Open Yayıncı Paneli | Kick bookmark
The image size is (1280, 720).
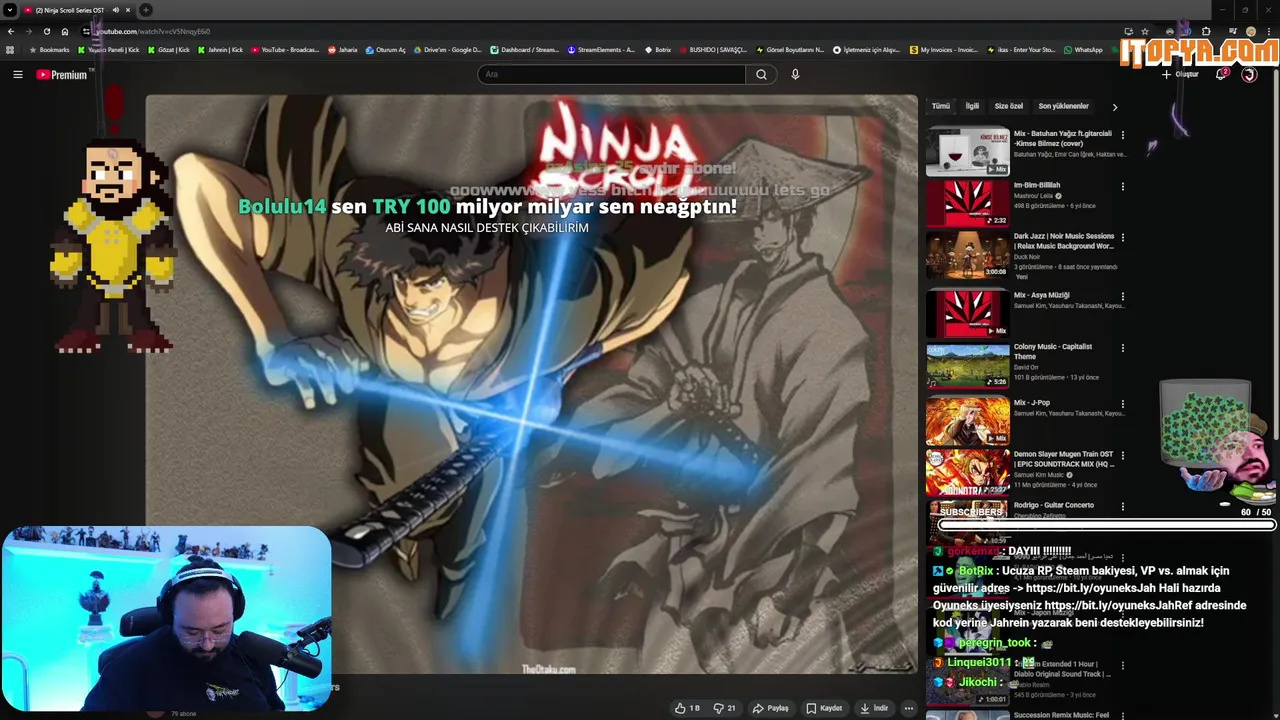pos(108,50)
